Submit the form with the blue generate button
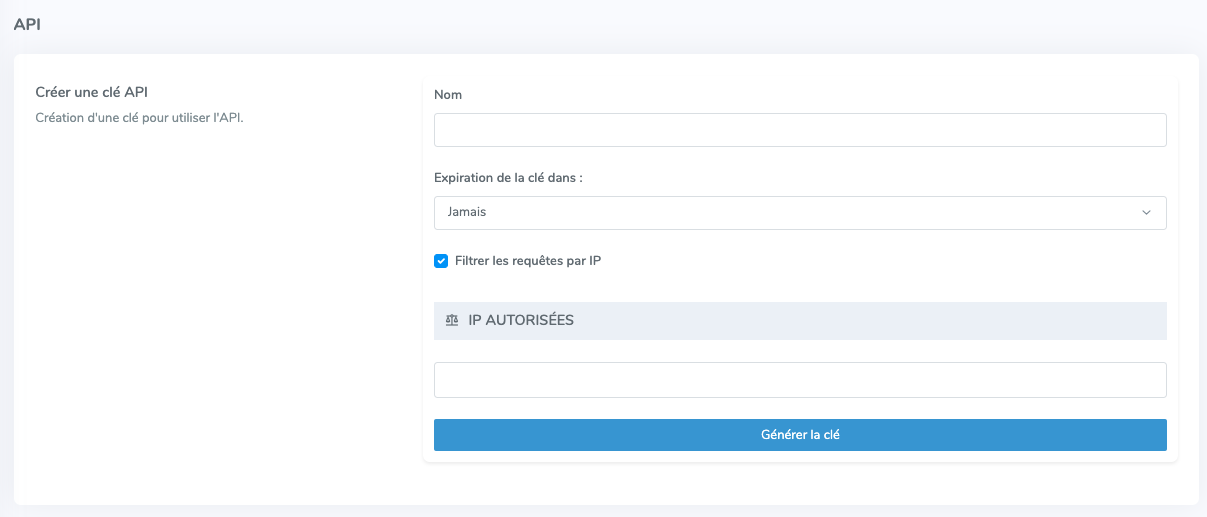Image resolution: width=1207 pixels, height=517 pixels. pos(800,435)
